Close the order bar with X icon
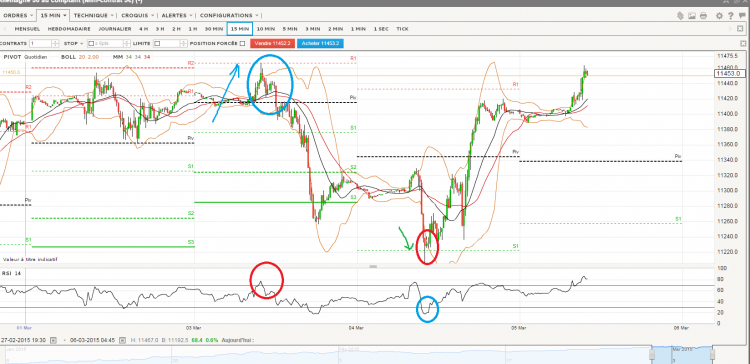The height and width of the screenshot is (364, 750). pyautogui.click(x=743, y=43)
